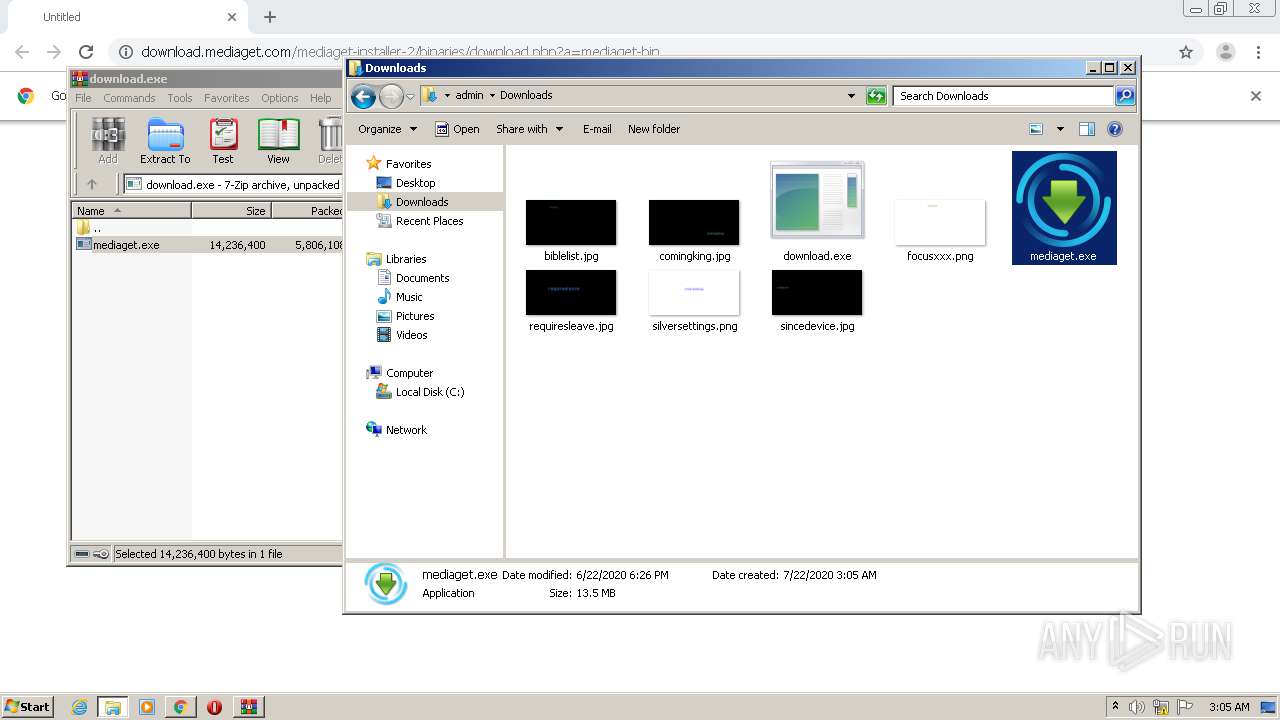Open Internet Explorer from the taskbar

(x=79, y=707)
